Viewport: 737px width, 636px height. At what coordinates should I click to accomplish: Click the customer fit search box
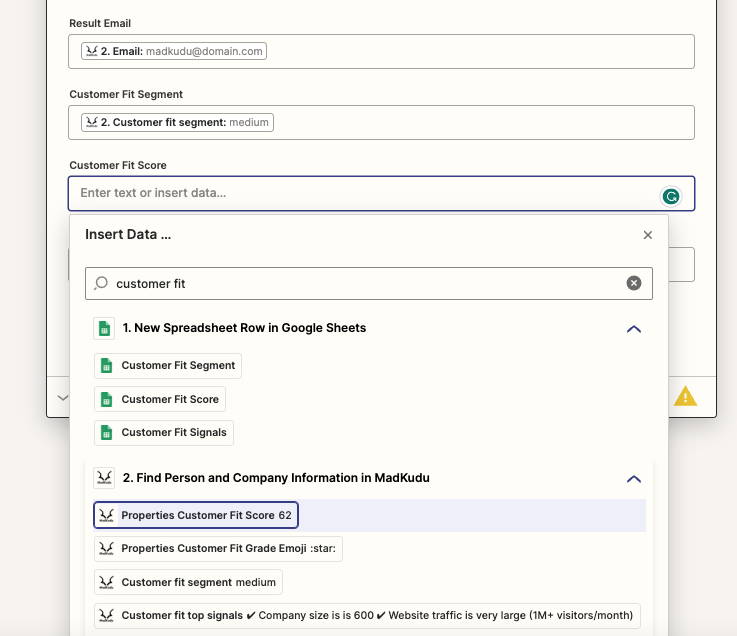click(368, 283)
